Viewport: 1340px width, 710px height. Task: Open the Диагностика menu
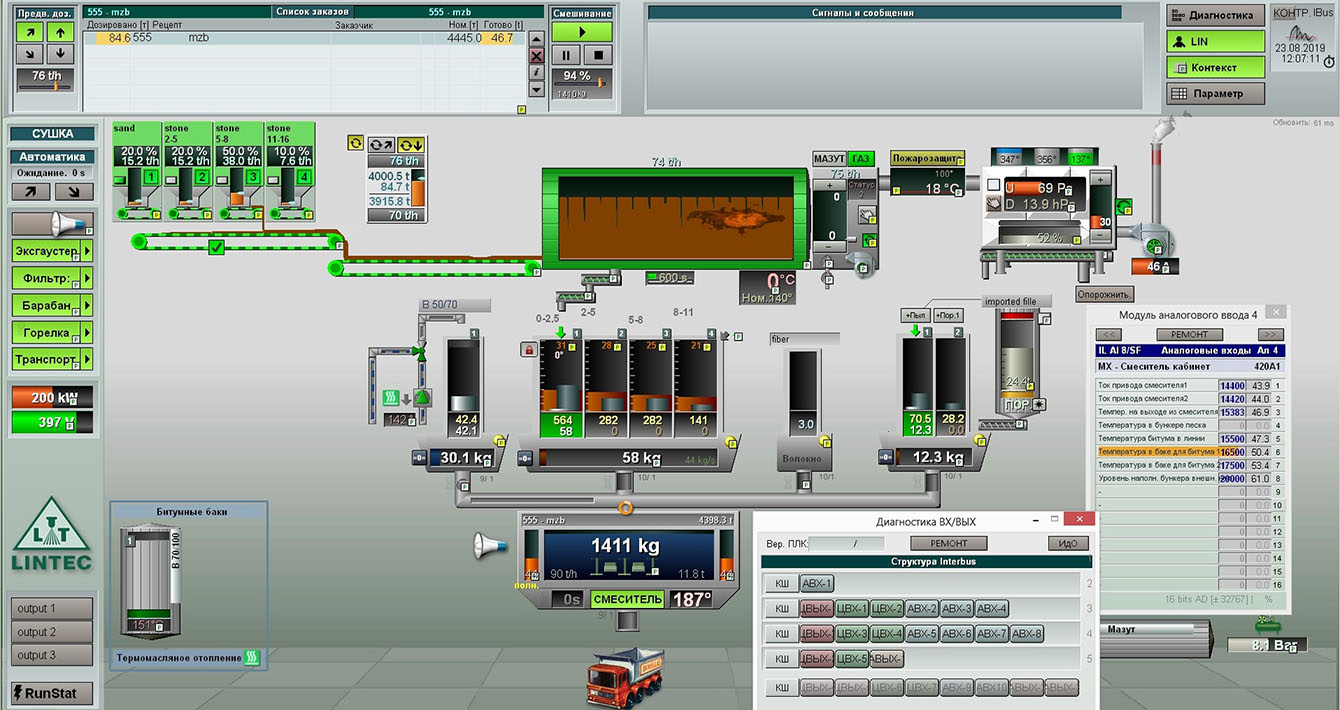(1215, 15)
